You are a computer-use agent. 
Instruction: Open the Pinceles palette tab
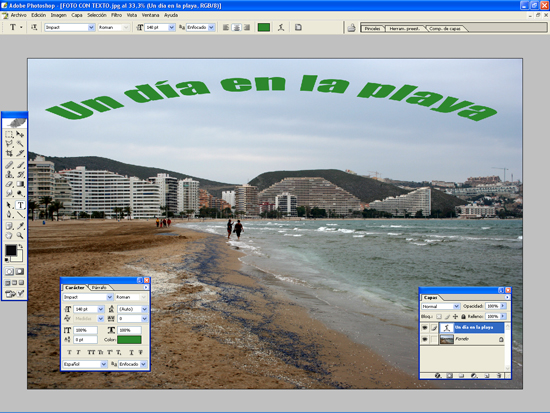point(372,28)
